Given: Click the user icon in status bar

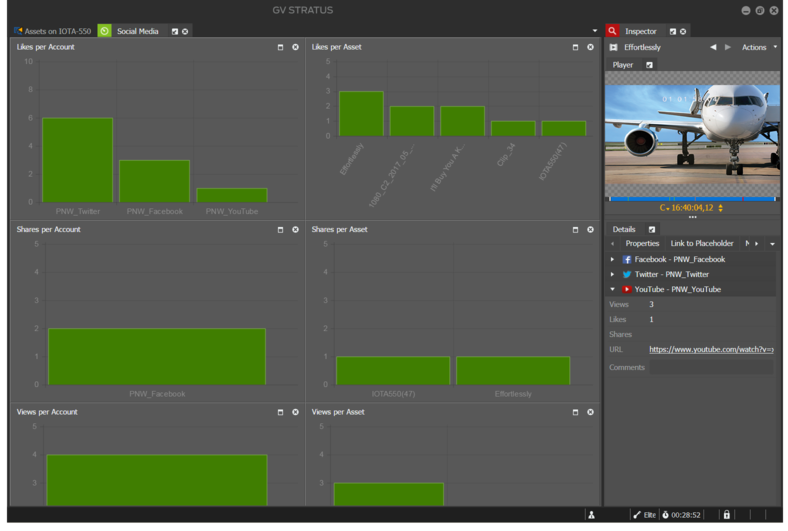Looking at the screenshot, I should coord(592,515).
